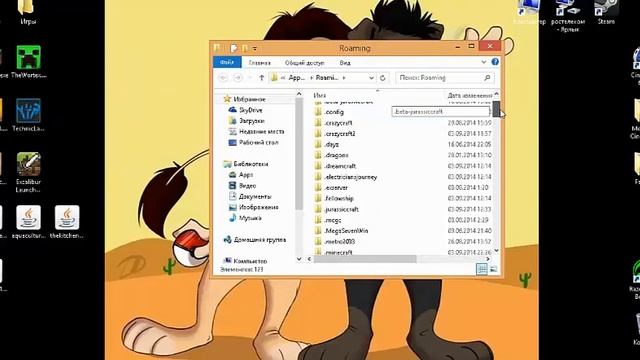
Task: Click the navigation pane scroll up arrow
Action: 299,94
